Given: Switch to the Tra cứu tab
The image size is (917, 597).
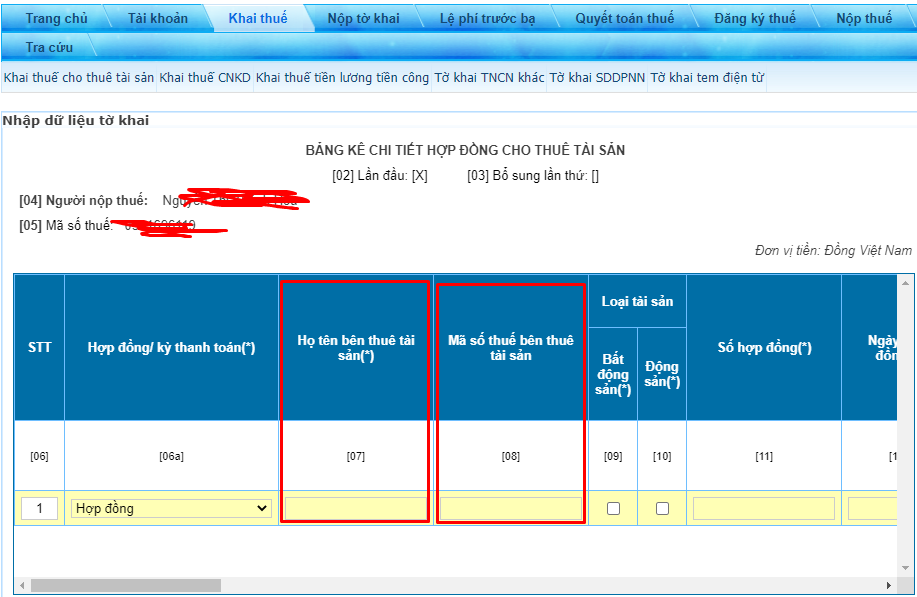Looking at the screenshot, I should pos(49,47).
